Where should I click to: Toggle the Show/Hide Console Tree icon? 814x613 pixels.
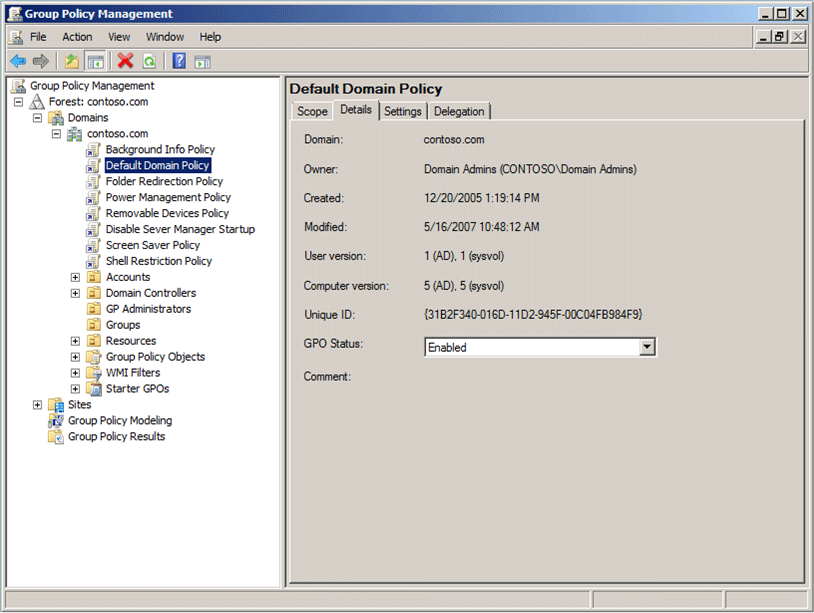point(95,61)
